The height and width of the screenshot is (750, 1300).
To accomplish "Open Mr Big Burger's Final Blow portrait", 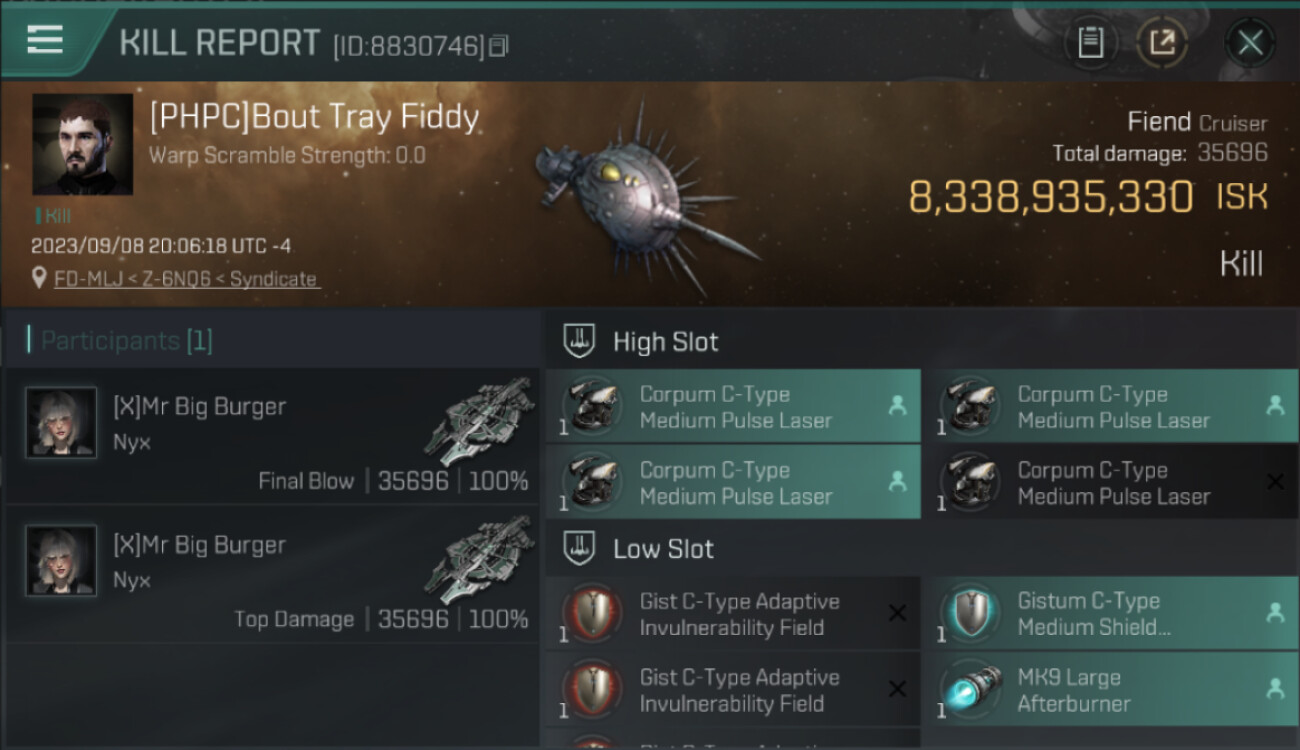I will pos(61,422).
